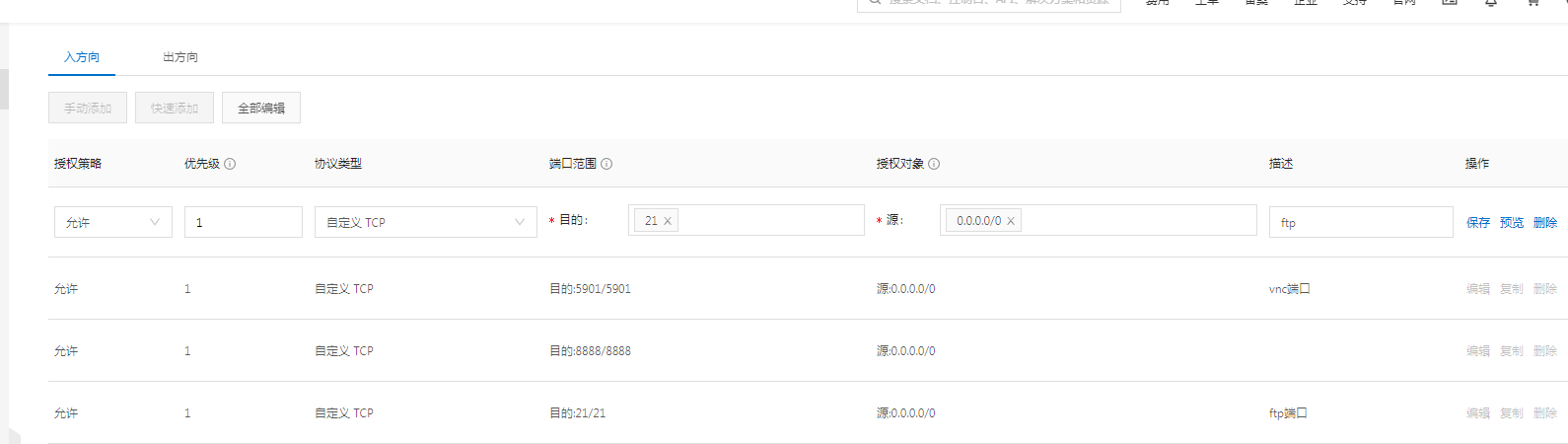Click source 0.0.0.0/0 in the 8888 row
Viewport: 1568px width, 444px height.
pos(906,351)
